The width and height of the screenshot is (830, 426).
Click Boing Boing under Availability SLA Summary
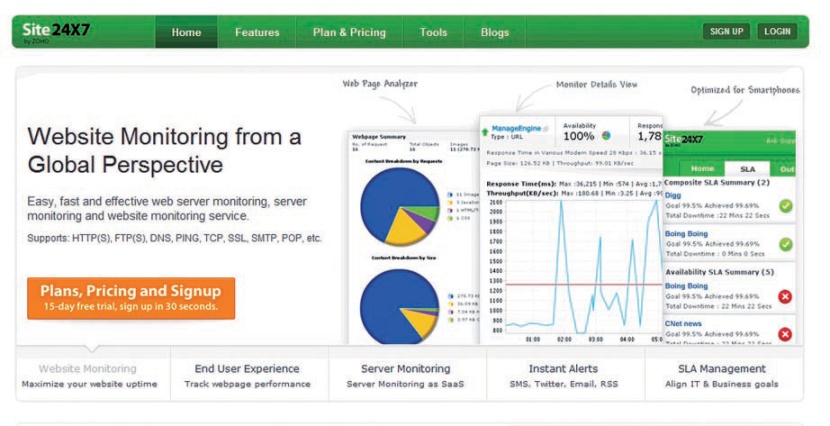[686, 286]
